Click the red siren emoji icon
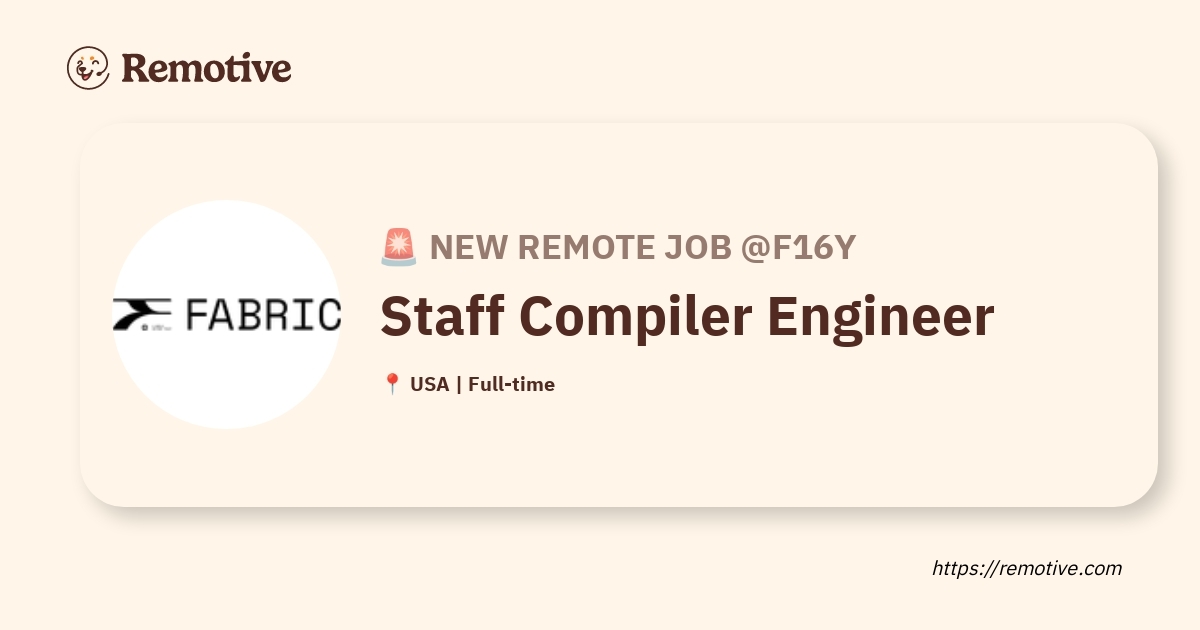 [x=399, y=247]
